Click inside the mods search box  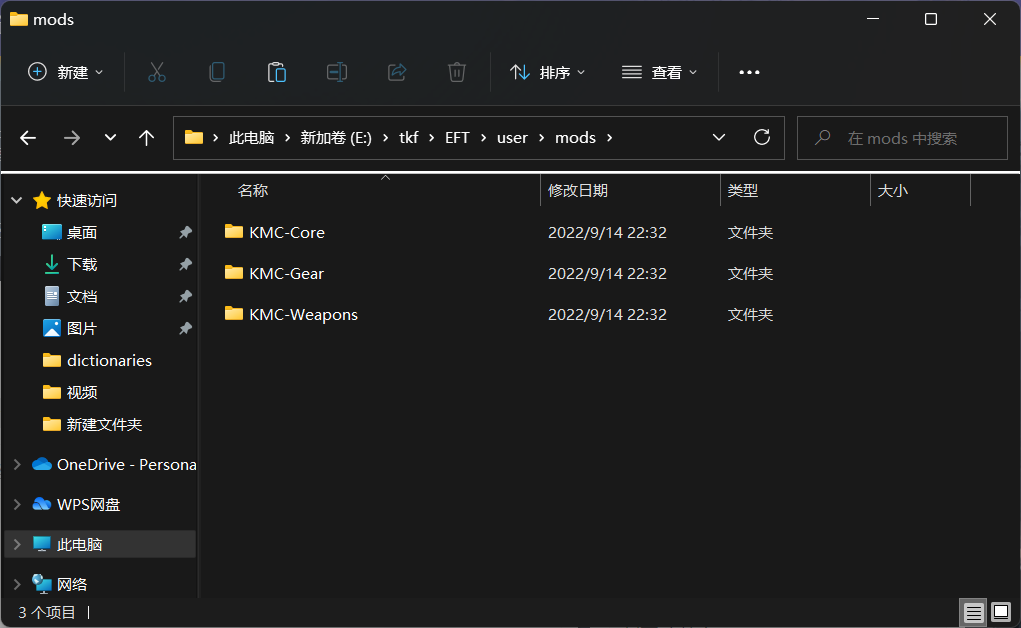point(900,137)
